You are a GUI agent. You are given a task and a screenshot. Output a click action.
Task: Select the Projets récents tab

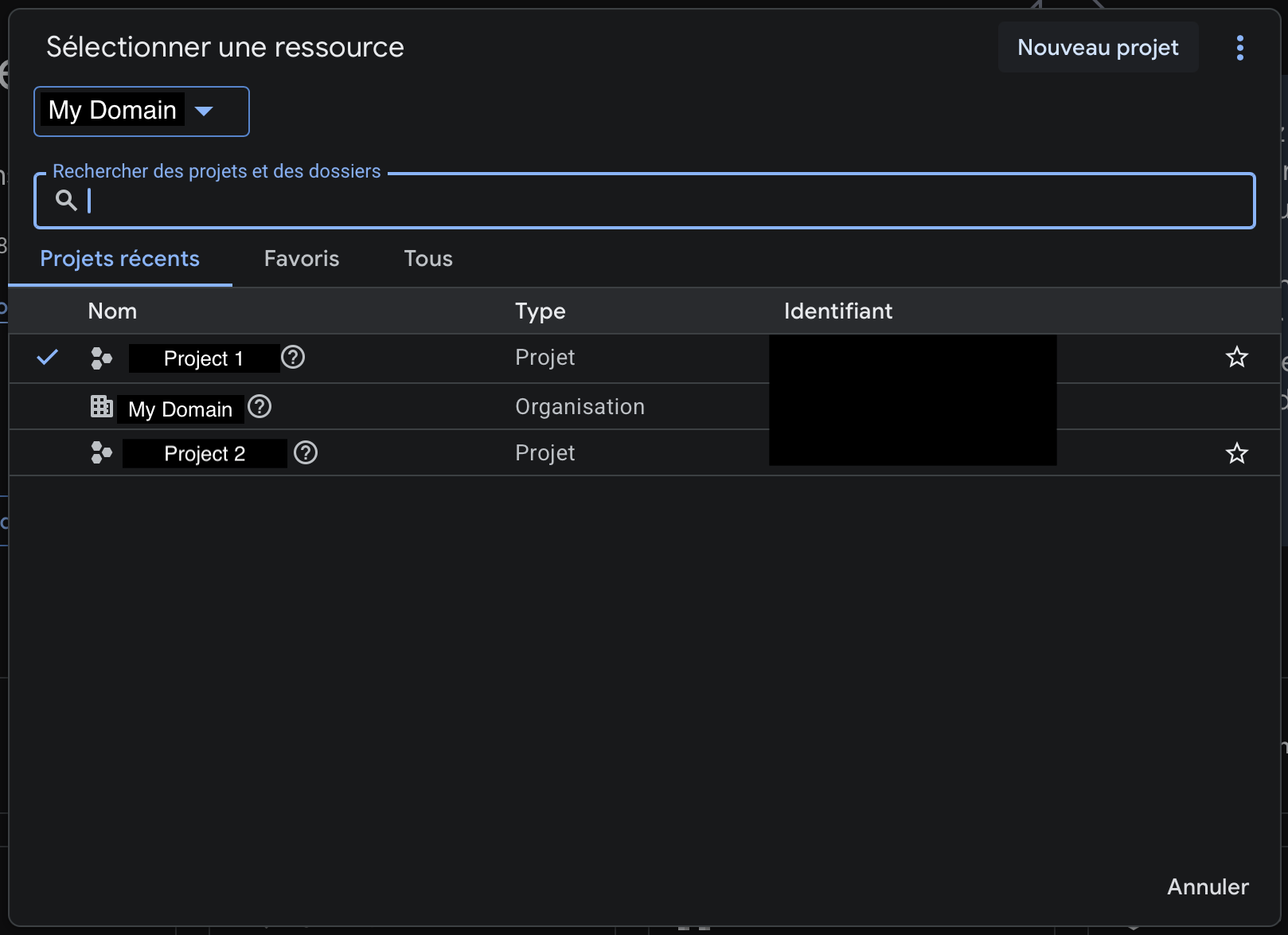(119, 259)
